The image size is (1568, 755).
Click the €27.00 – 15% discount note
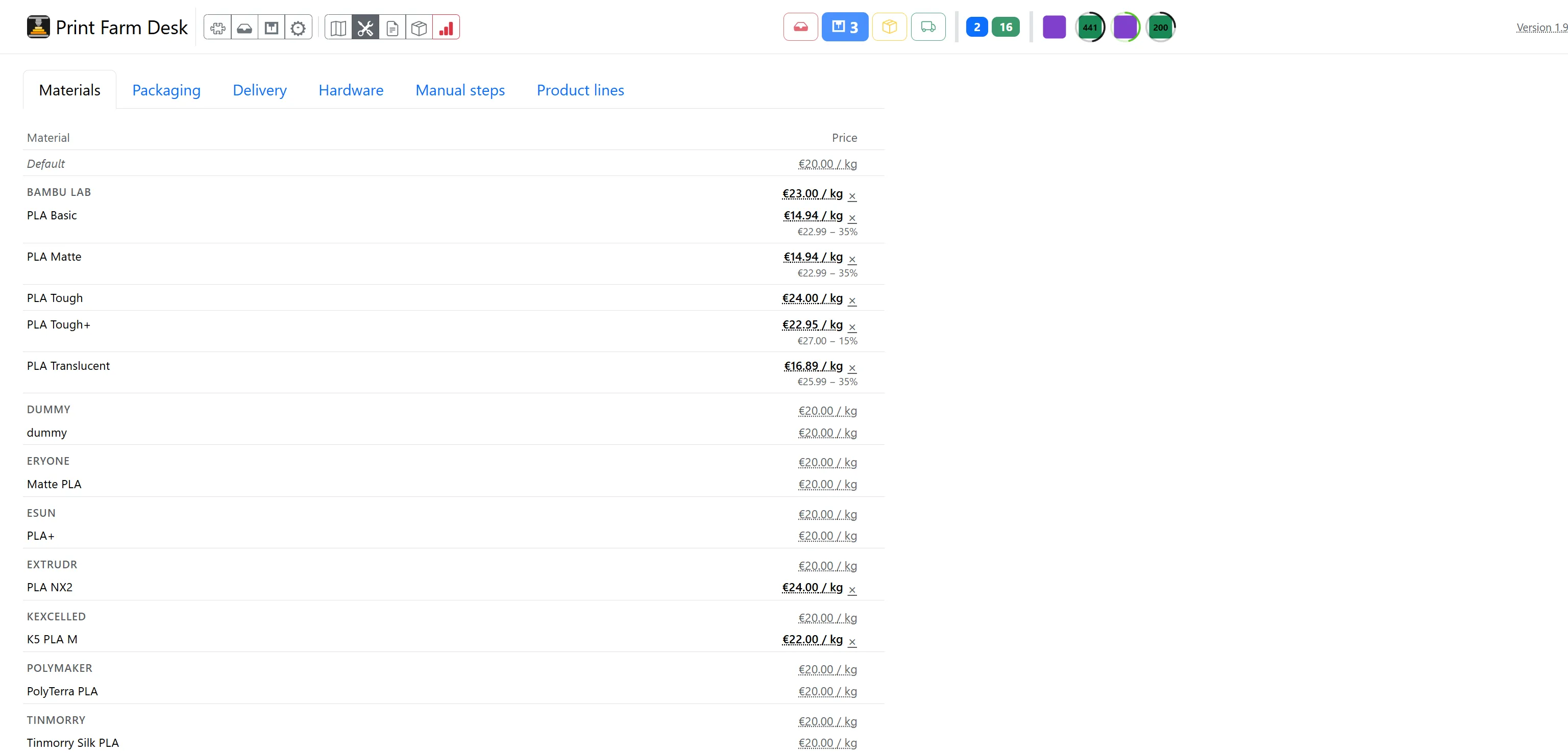[827, 341]
